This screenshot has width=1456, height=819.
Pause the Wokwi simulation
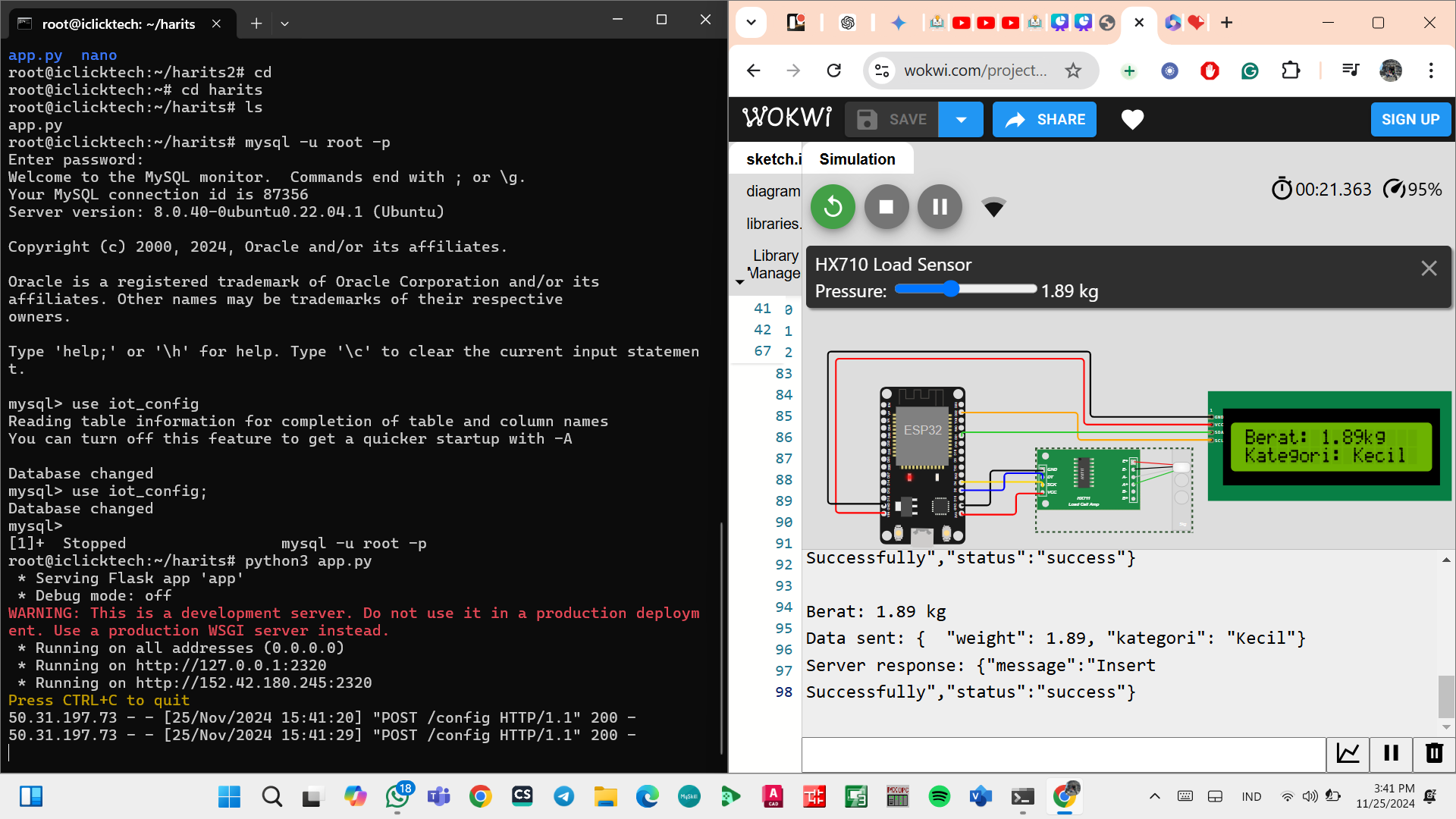940,206
